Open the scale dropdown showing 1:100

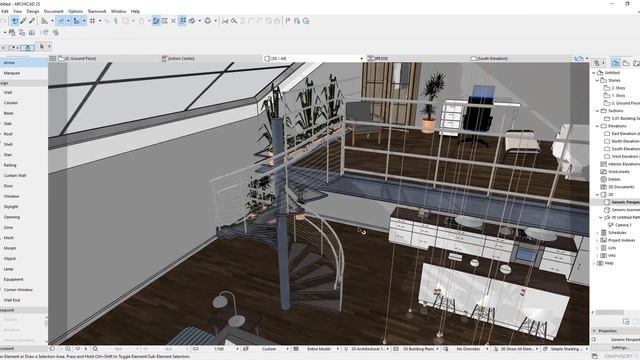(x=220, y=349)
